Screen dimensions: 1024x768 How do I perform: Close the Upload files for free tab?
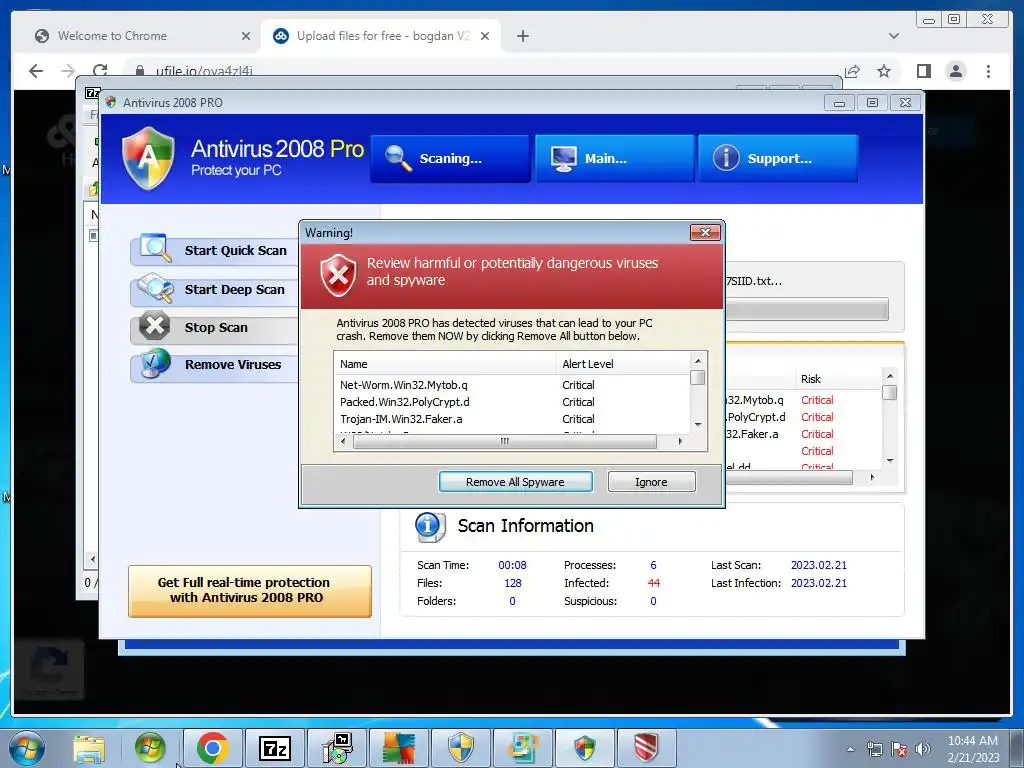(485, 36)
